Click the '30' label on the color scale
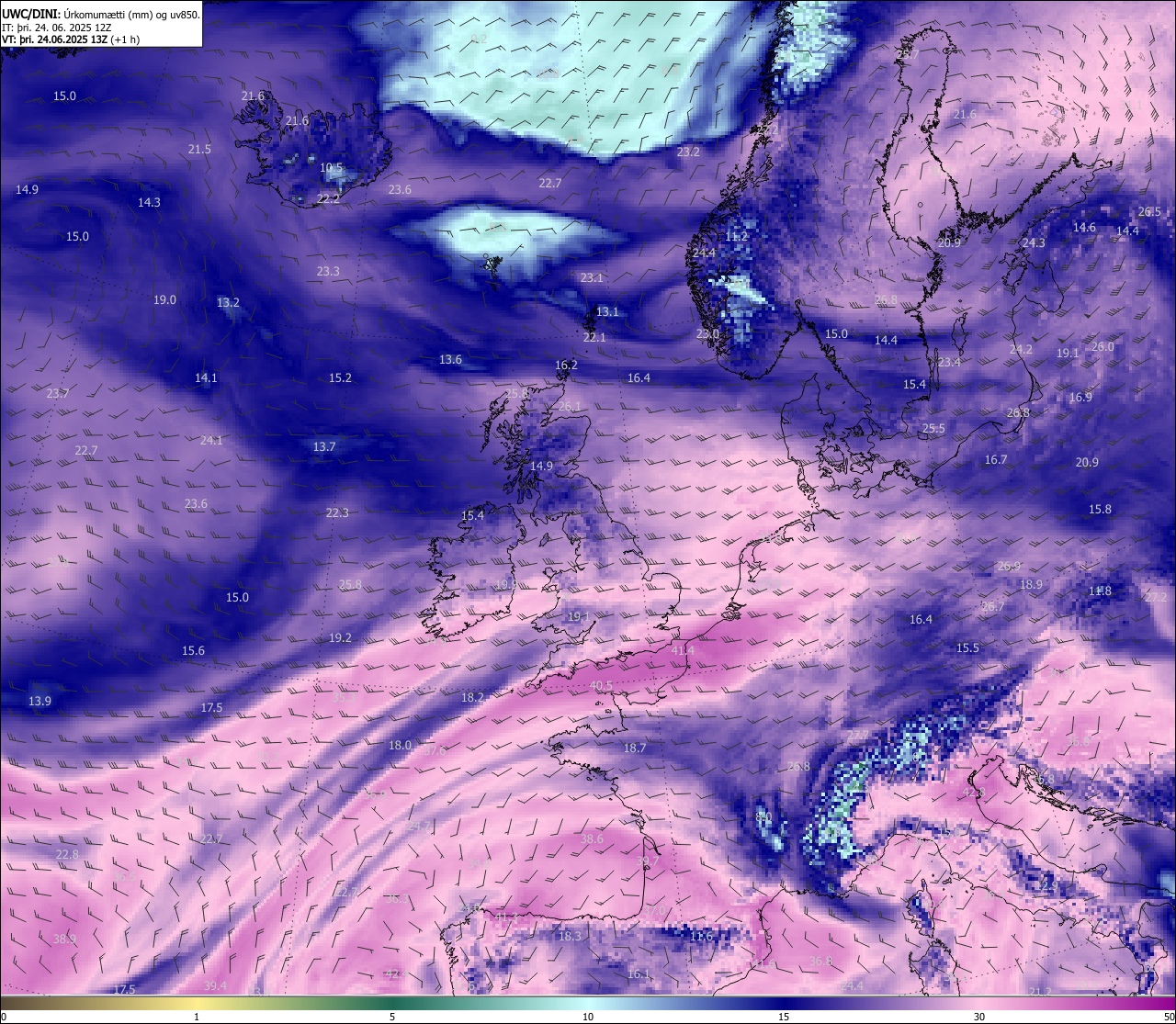The width and height of the screenshot is (1176, 1024). 979,1017
